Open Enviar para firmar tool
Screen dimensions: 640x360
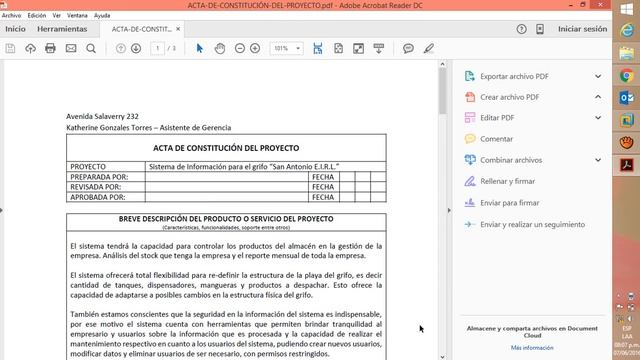tap(509, 203)
